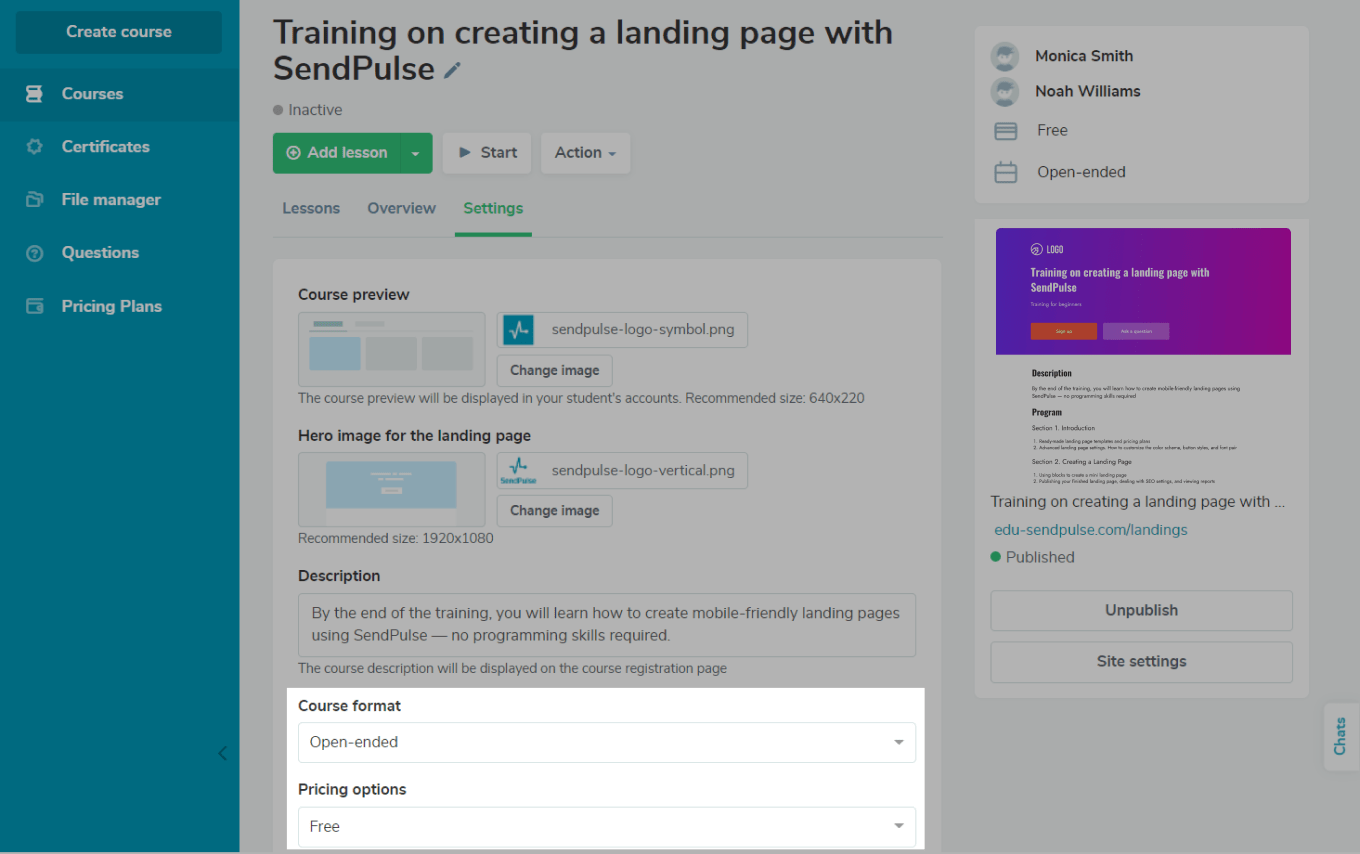Click the Pricing Plans wallet icon

[34, 306]
